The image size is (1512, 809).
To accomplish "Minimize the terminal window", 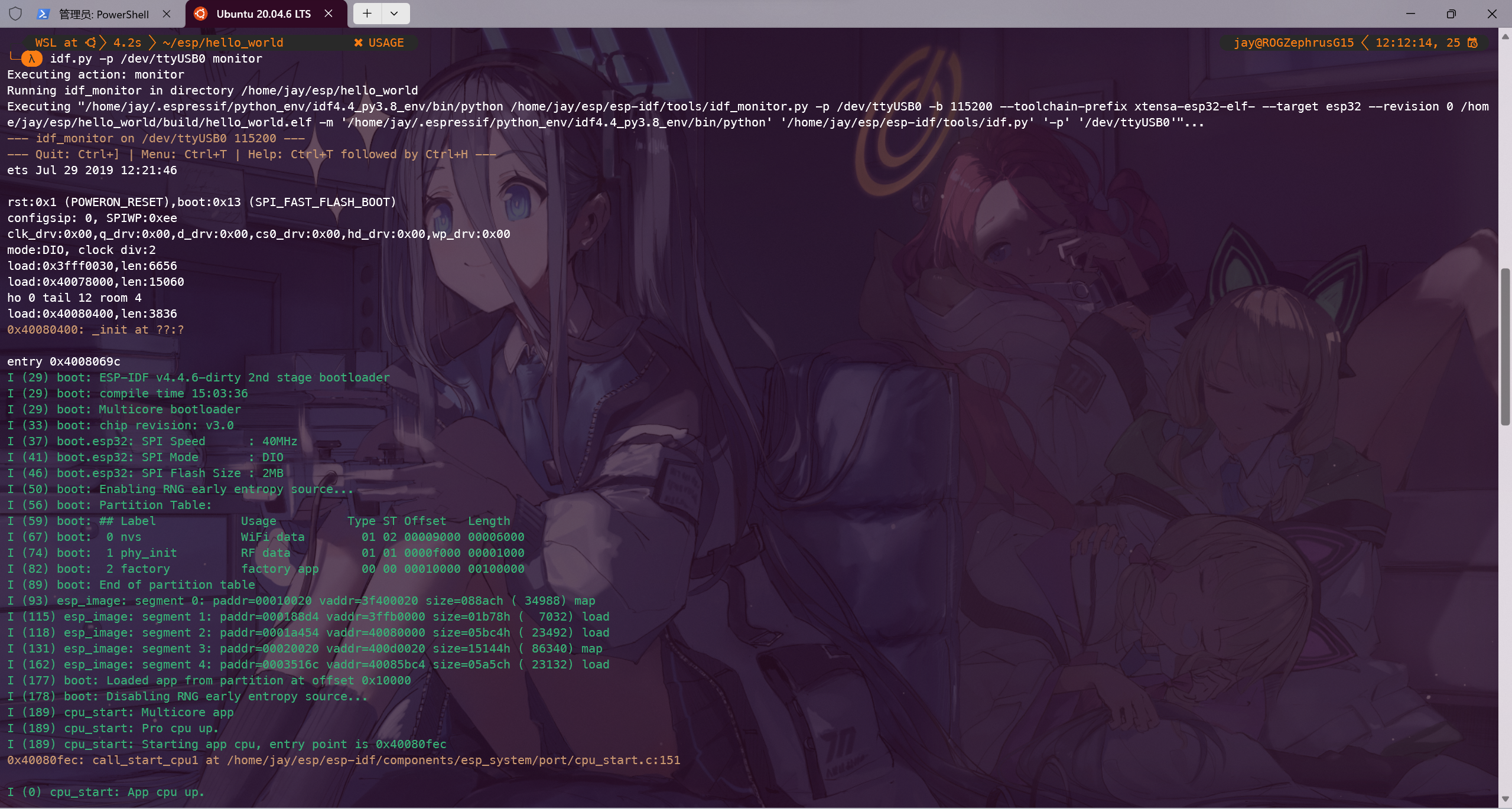I will (x=1410, y=14).
